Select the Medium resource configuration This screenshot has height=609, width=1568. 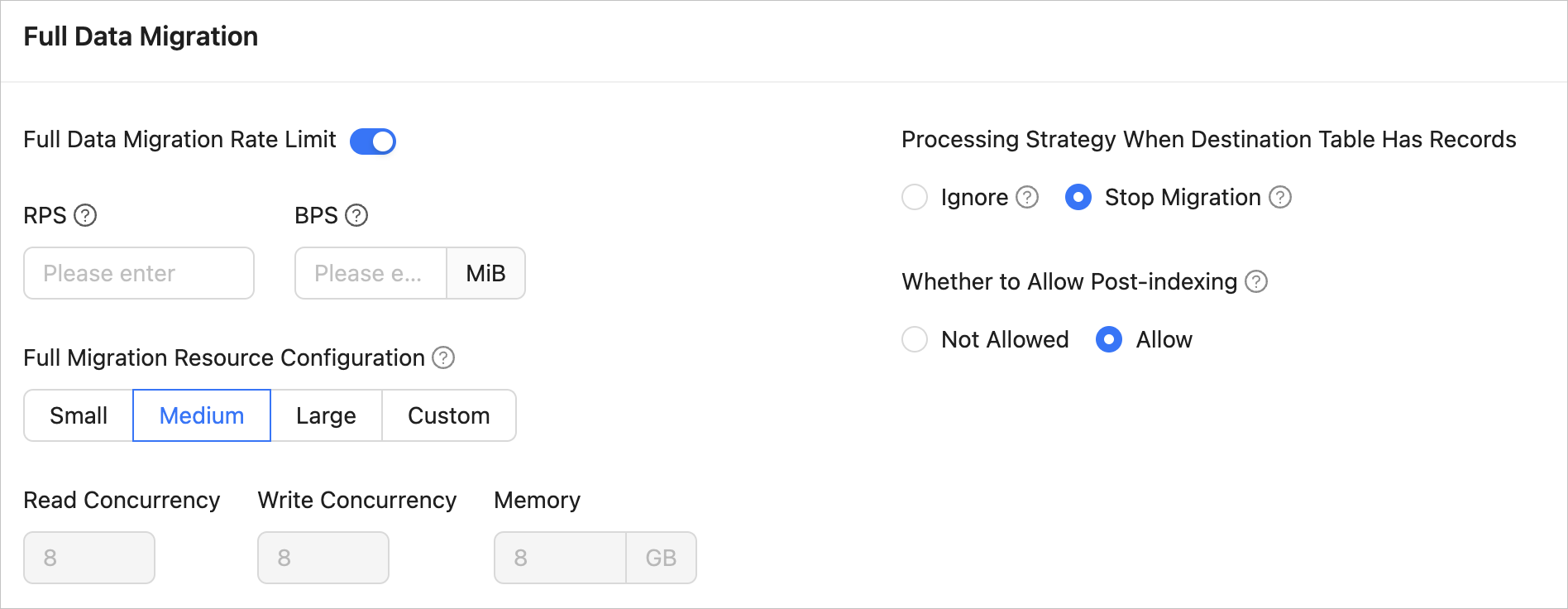[202, 415]
